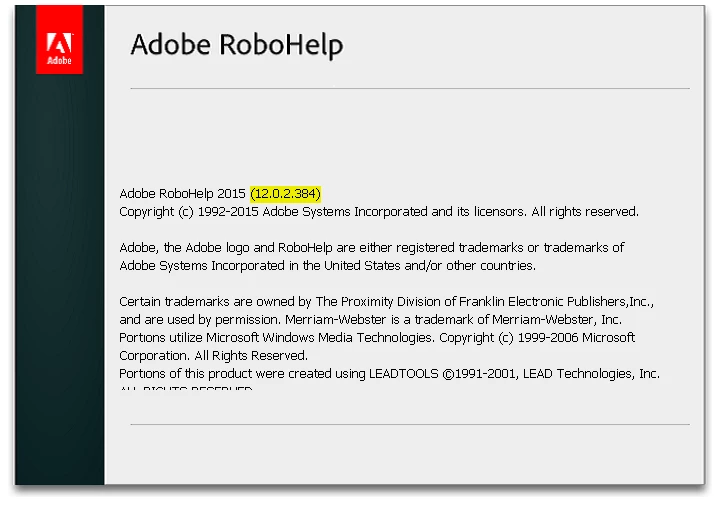Click the Copyright (c) 1992-2015 Adobe Systems line
Screen dimensions: 720x510
(379, 212)
